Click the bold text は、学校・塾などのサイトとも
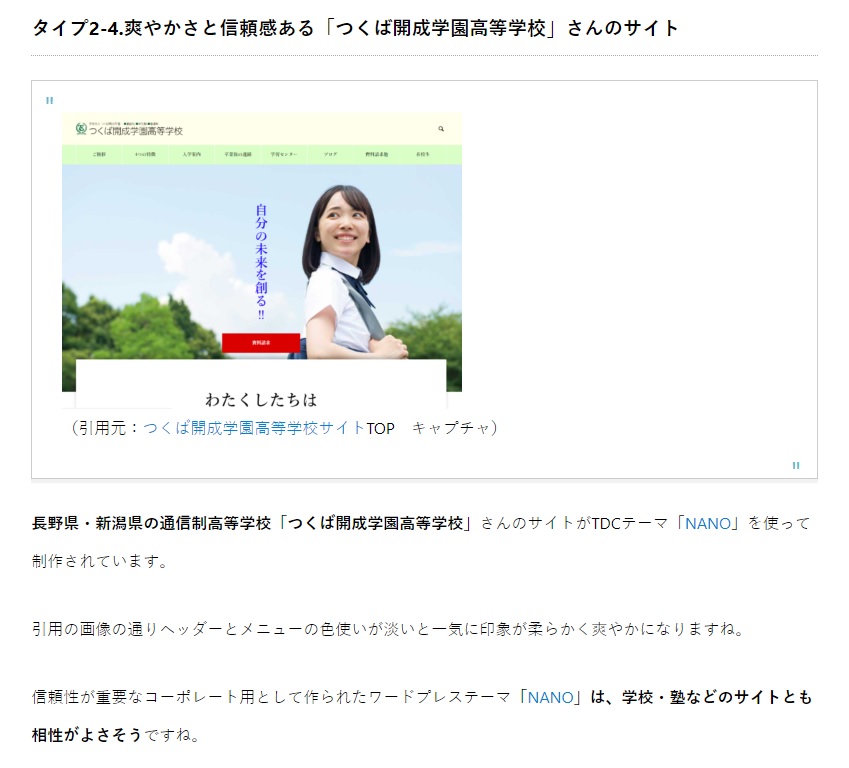Image resolution: width=849 pixels, height=768 pixels. point(702,697)
